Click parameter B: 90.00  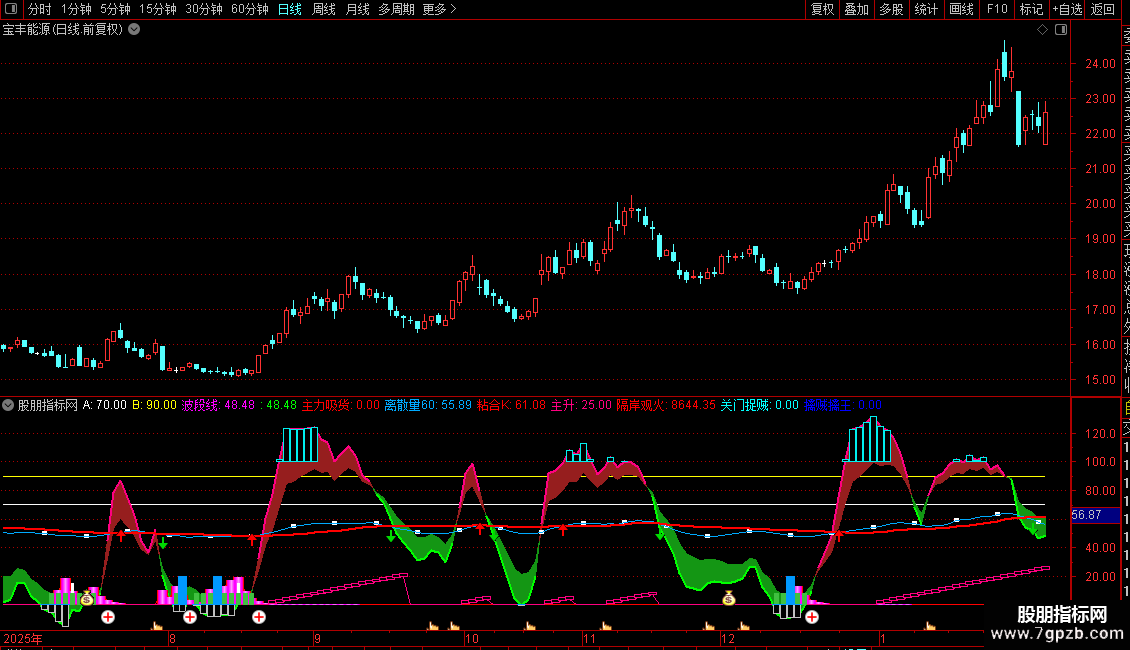[x=154, y=405]
